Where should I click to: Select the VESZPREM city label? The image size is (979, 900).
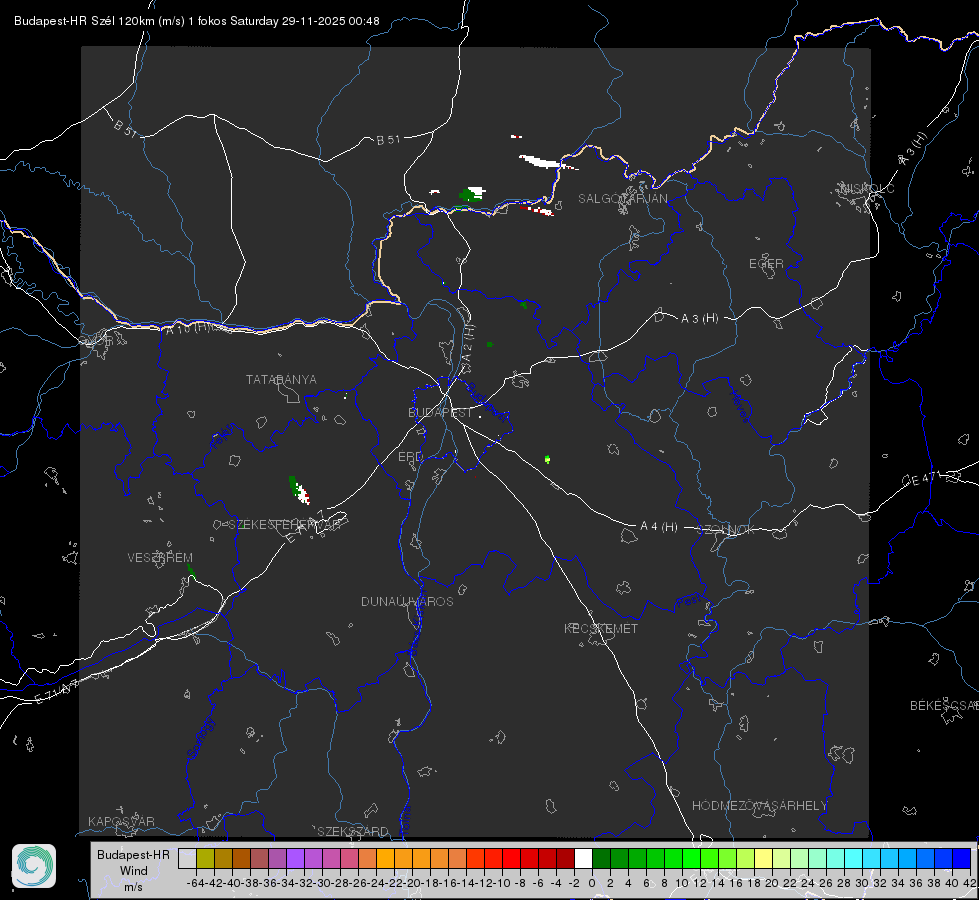point(160,558)
